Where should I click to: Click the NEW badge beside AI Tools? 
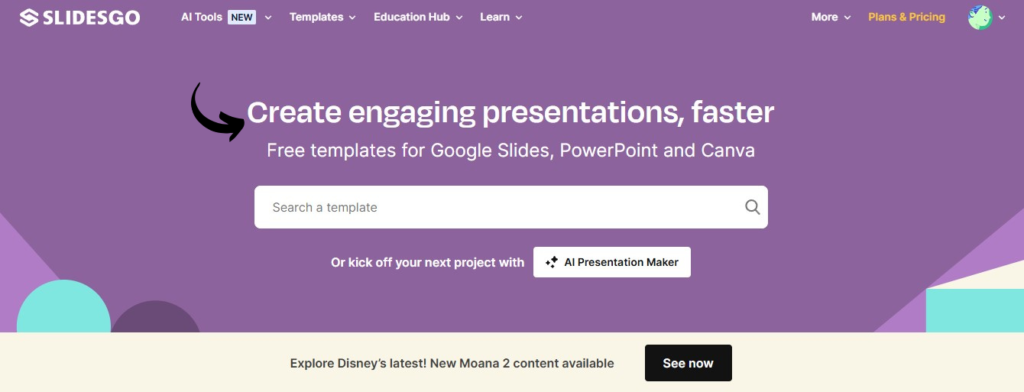tap(242, 18)
